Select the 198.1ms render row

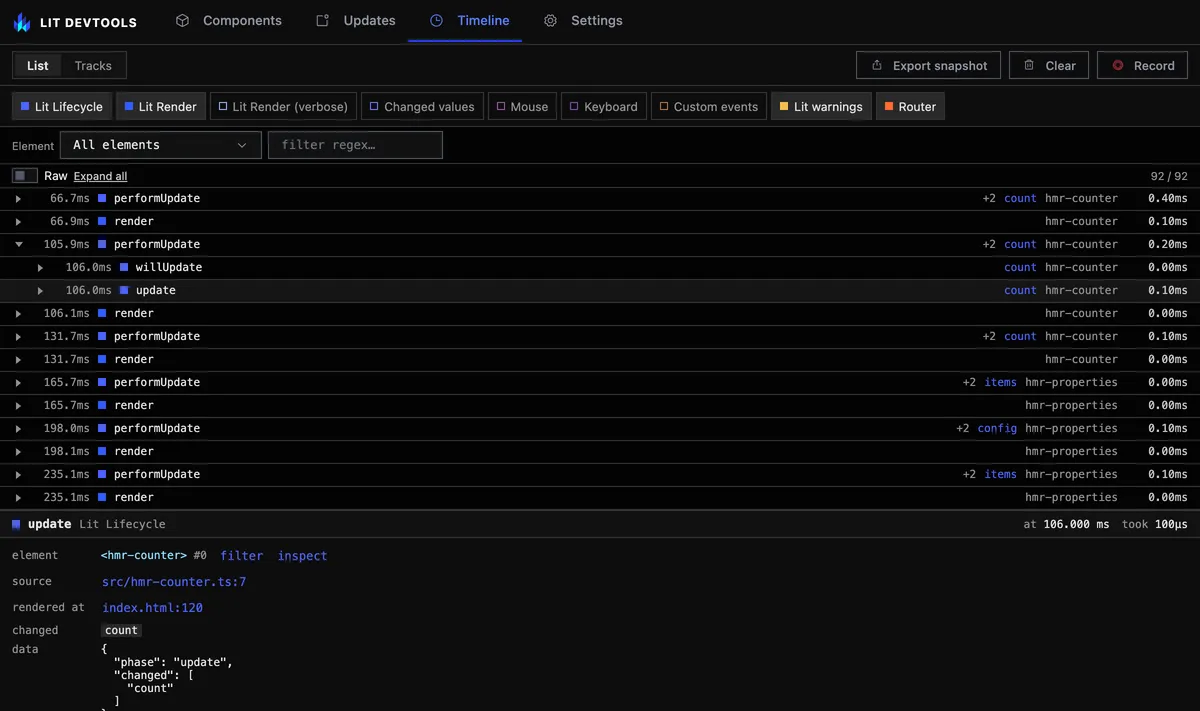click(x=600, y=452)
